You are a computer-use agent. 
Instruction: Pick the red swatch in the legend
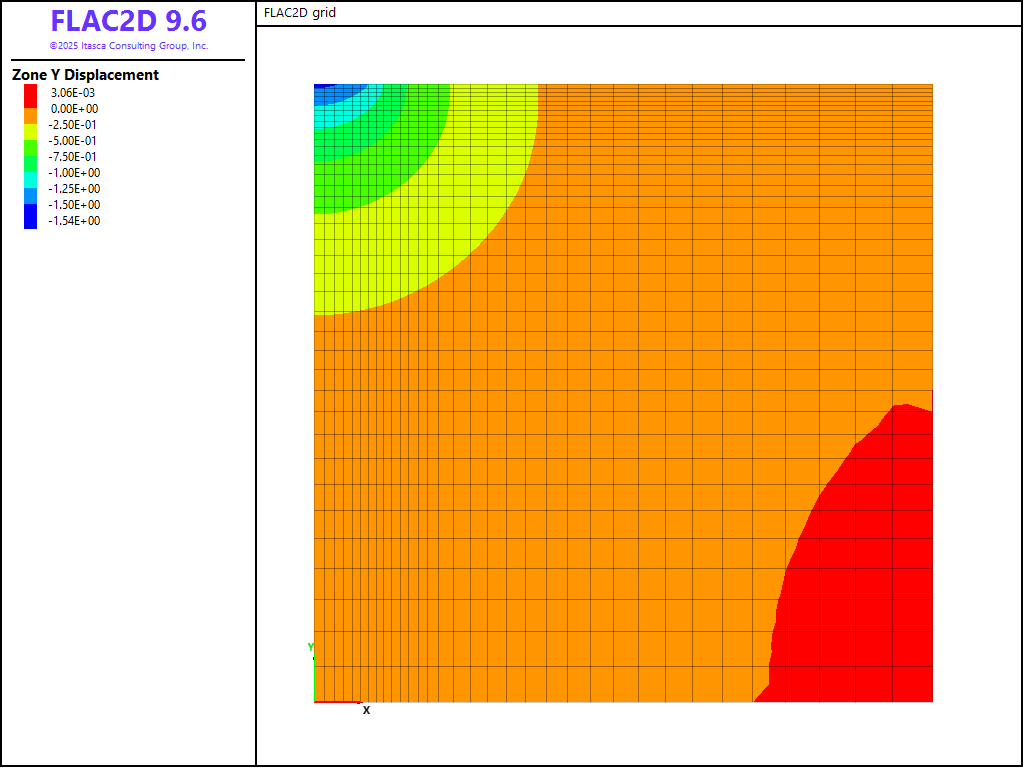coord(31,93)
